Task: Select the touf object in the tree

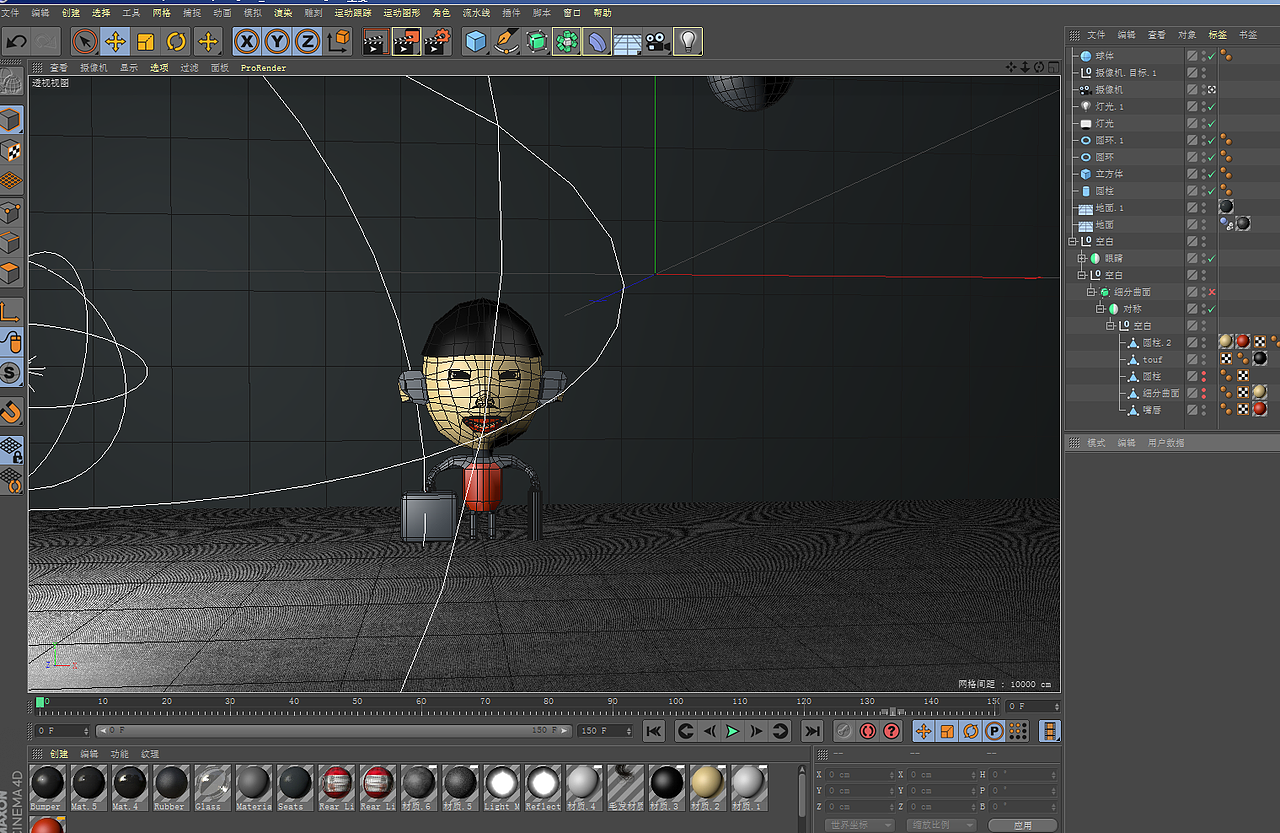Action: point(1153,360)
